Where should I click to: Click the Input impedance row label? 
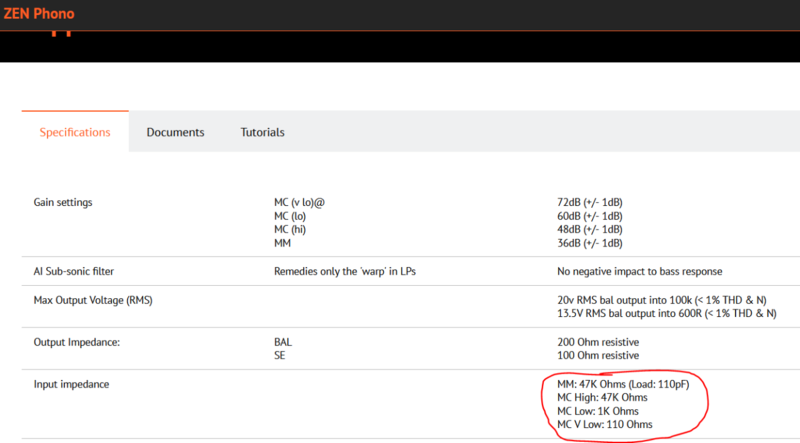[71, 384]
